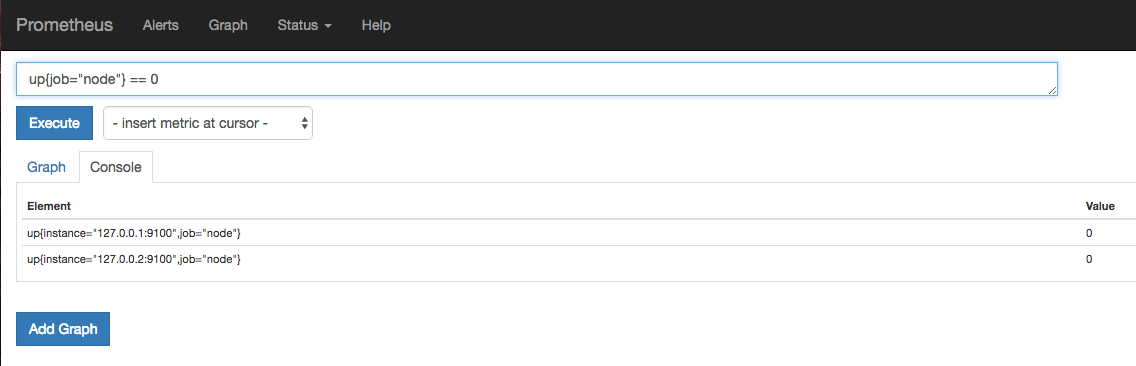1136x366 pixels.
Task: Click the Element column header
Action: pyautogui.click(x=49, y=207)
